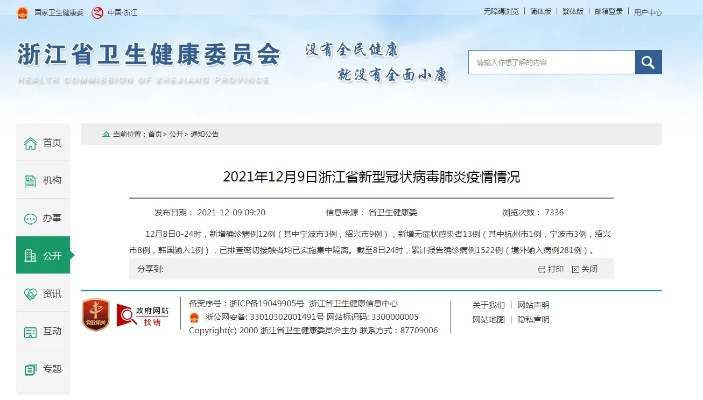703x400 pixels.
Task: Open the 网站地图 footer link
Action: coord(488,319)
